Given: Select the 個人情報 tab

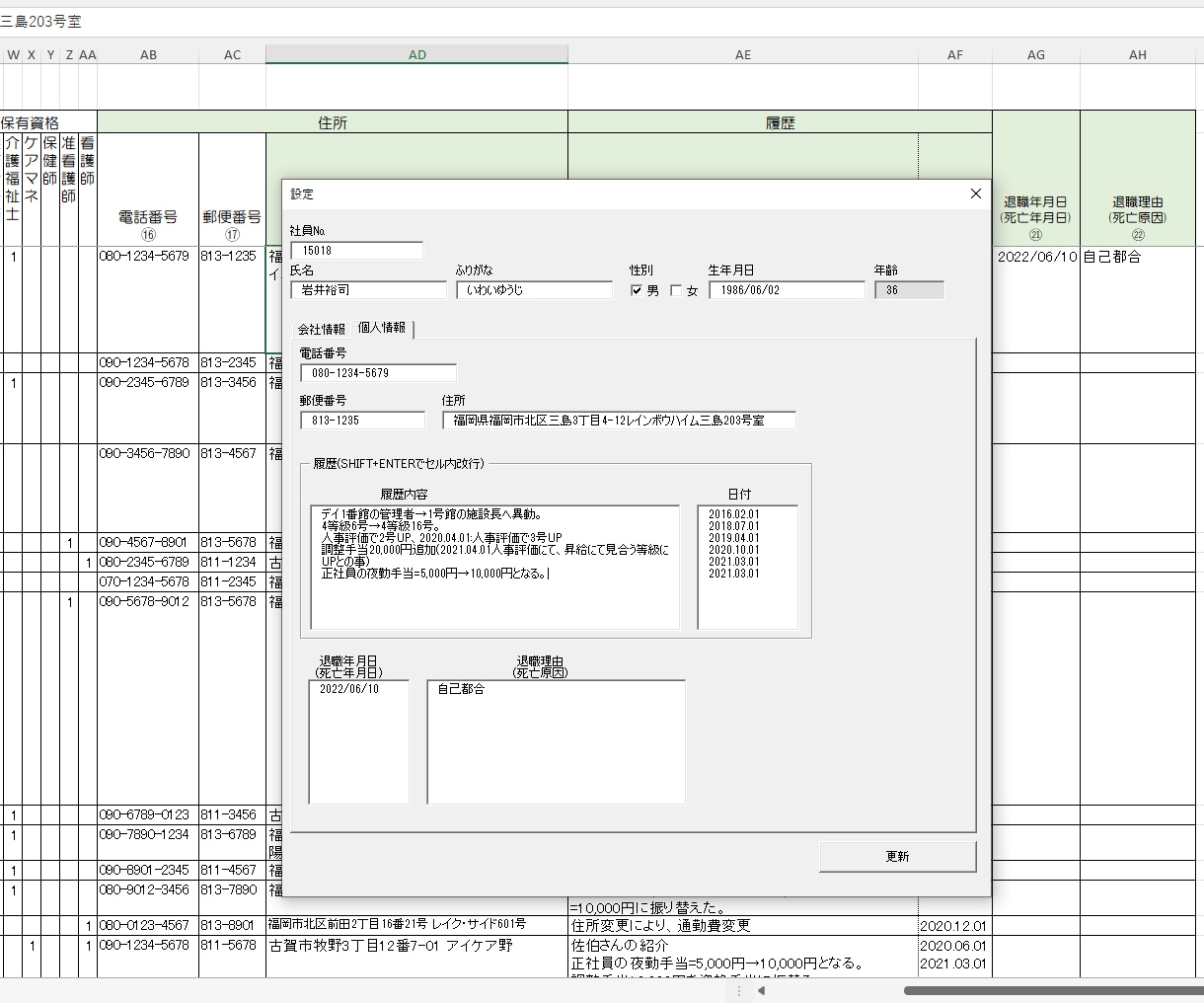Looking at the screenshot, I should [x=382, y=328].
